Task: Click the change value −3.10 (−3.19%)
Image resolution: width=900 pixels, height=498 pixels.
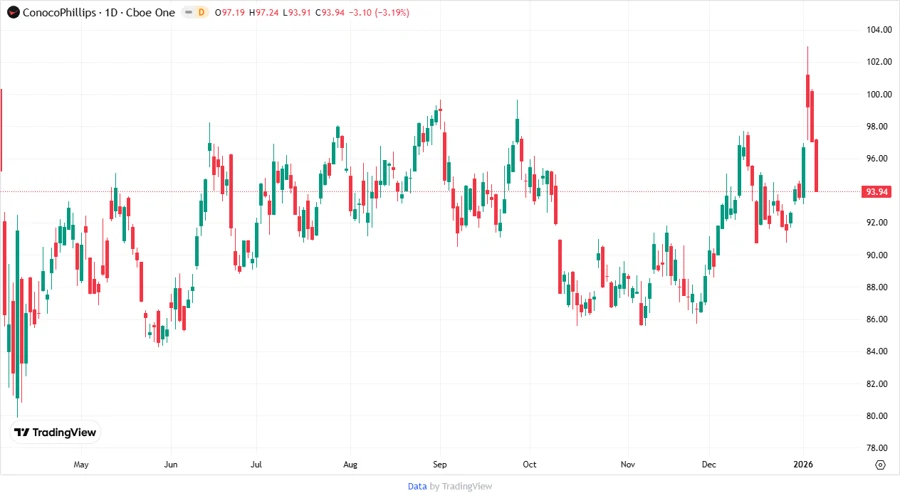Action: click(379, 13)
